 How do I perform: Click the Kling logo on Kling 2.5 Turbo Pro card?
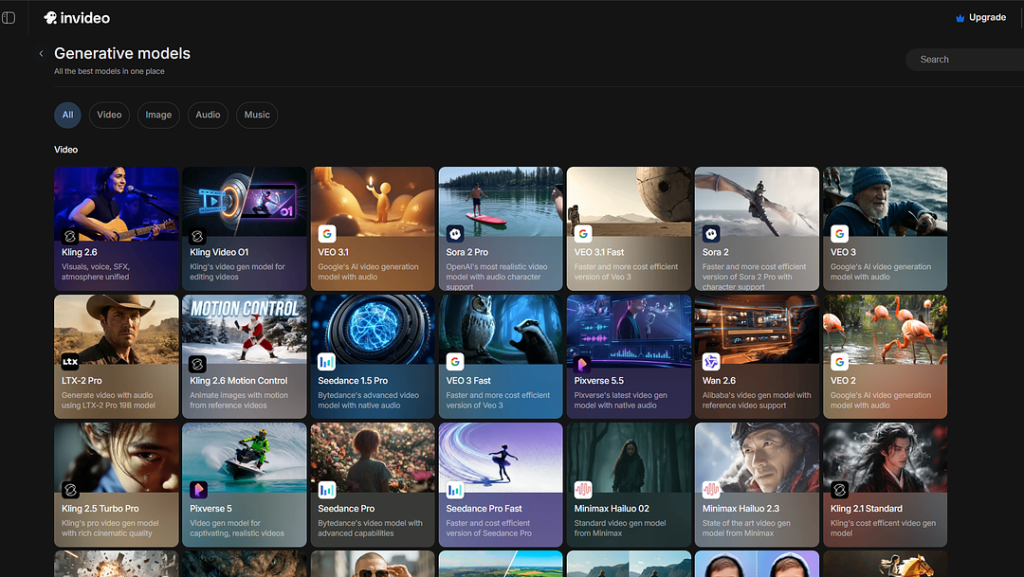tap(70, 489)
